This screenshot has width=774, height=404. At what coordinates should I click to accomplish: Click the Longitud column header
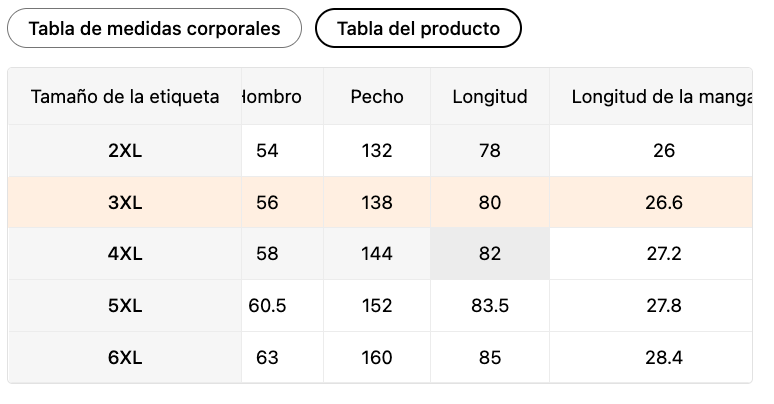click(x=490, y=96)
